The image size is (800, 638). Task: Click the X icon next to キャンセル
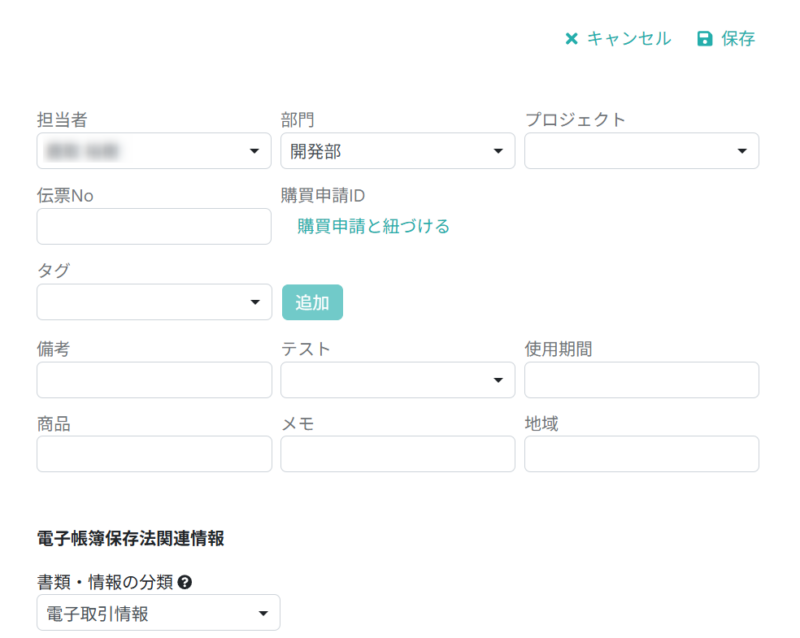tap(572, 39)
